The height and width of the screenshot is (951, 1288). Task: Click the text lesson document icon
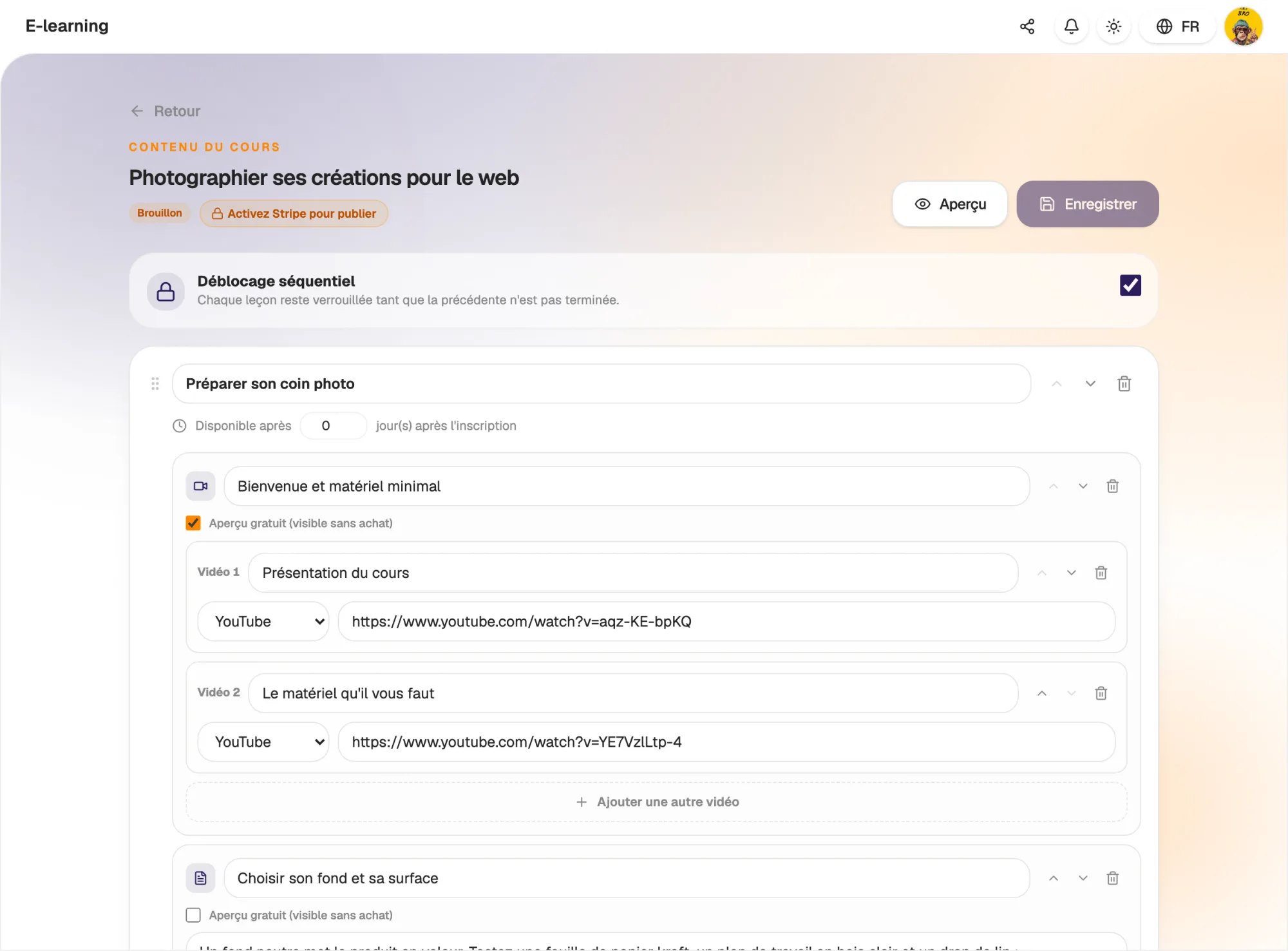point(200,878)
